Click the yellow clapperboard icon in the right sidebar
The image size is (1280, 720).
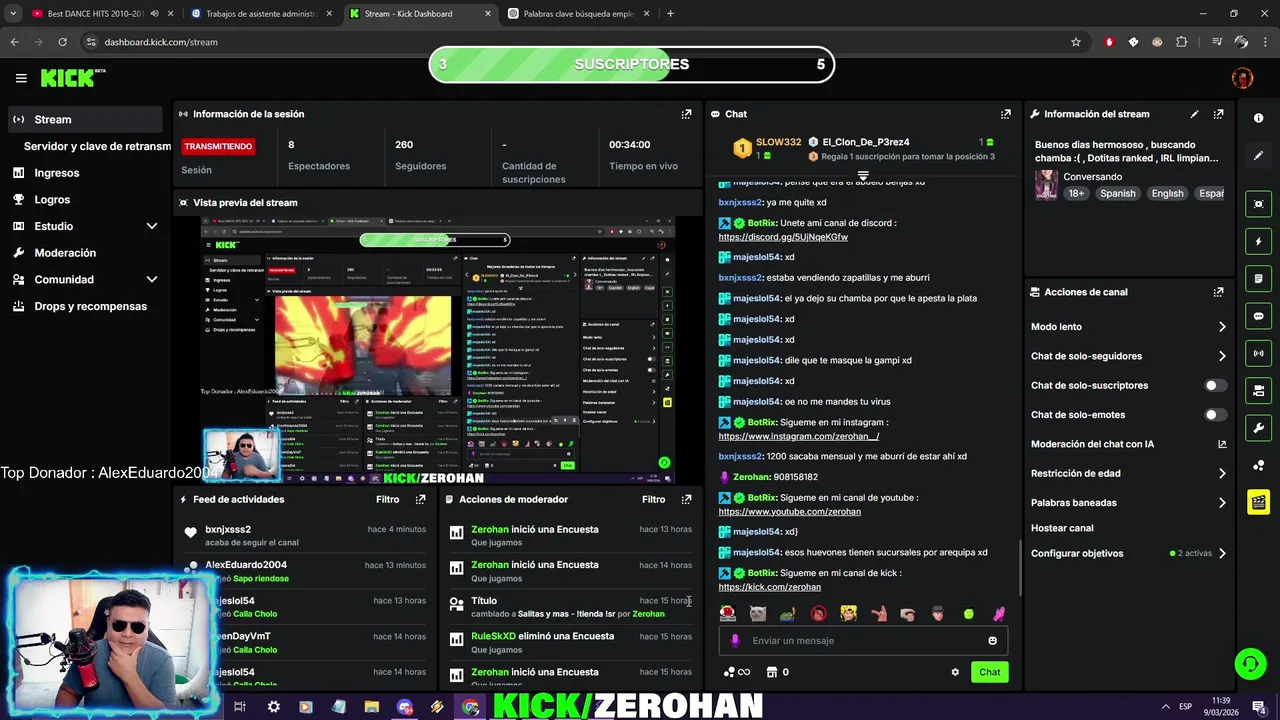pos(1258,502)
